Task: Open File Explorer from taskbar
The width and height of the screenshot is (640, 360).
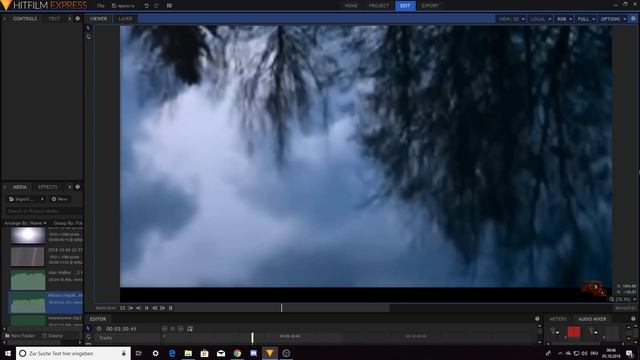Action: click(x=188, y=353)
